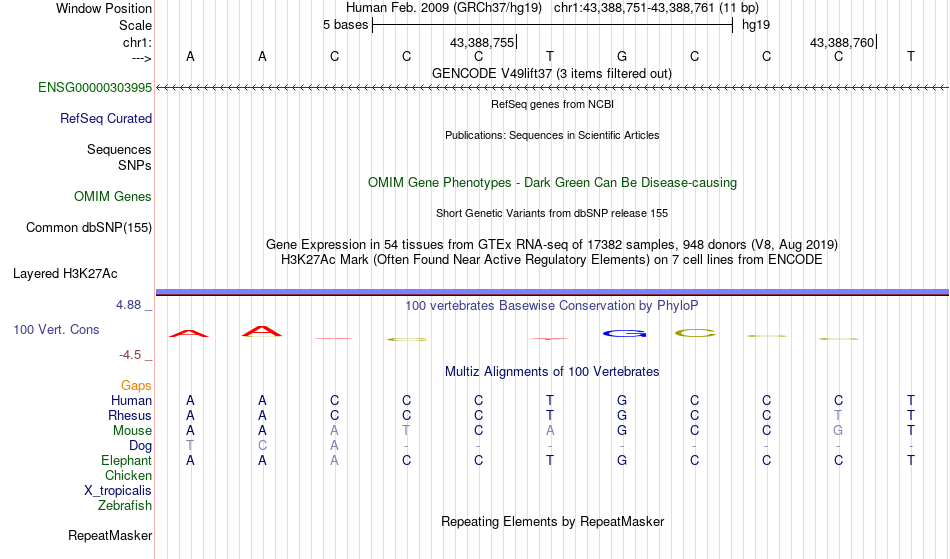The width and height of the screenshot is (950, 559).
Task: Click the H3K27Ac Mark ENCODE title
Action: click(552, 260)
